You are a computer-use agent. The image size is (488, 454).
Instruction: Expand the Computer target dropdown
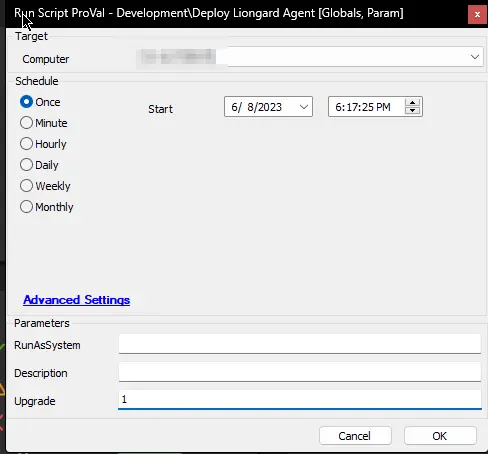coord(475,57)
